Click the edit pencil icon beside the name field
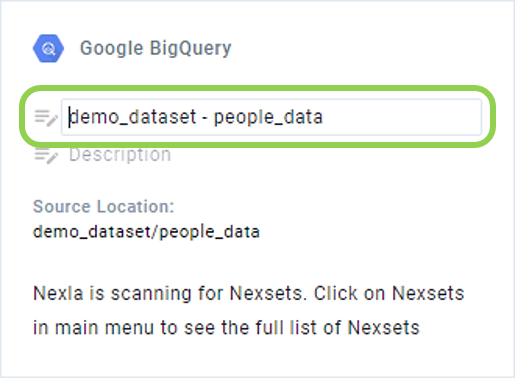 coord(46,118)
